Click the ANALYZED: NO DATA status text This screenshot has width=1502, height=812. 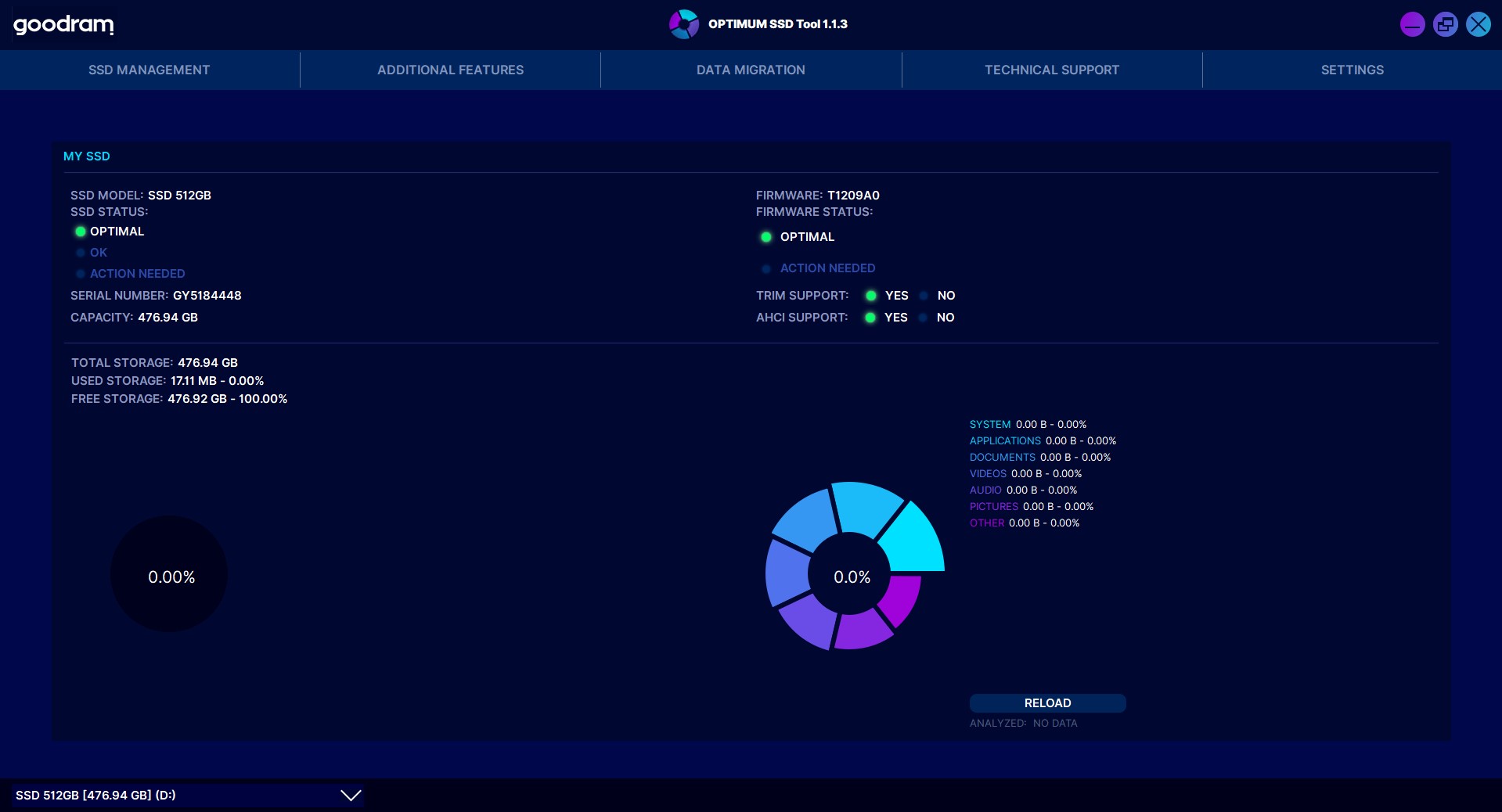coord(1024,724)
